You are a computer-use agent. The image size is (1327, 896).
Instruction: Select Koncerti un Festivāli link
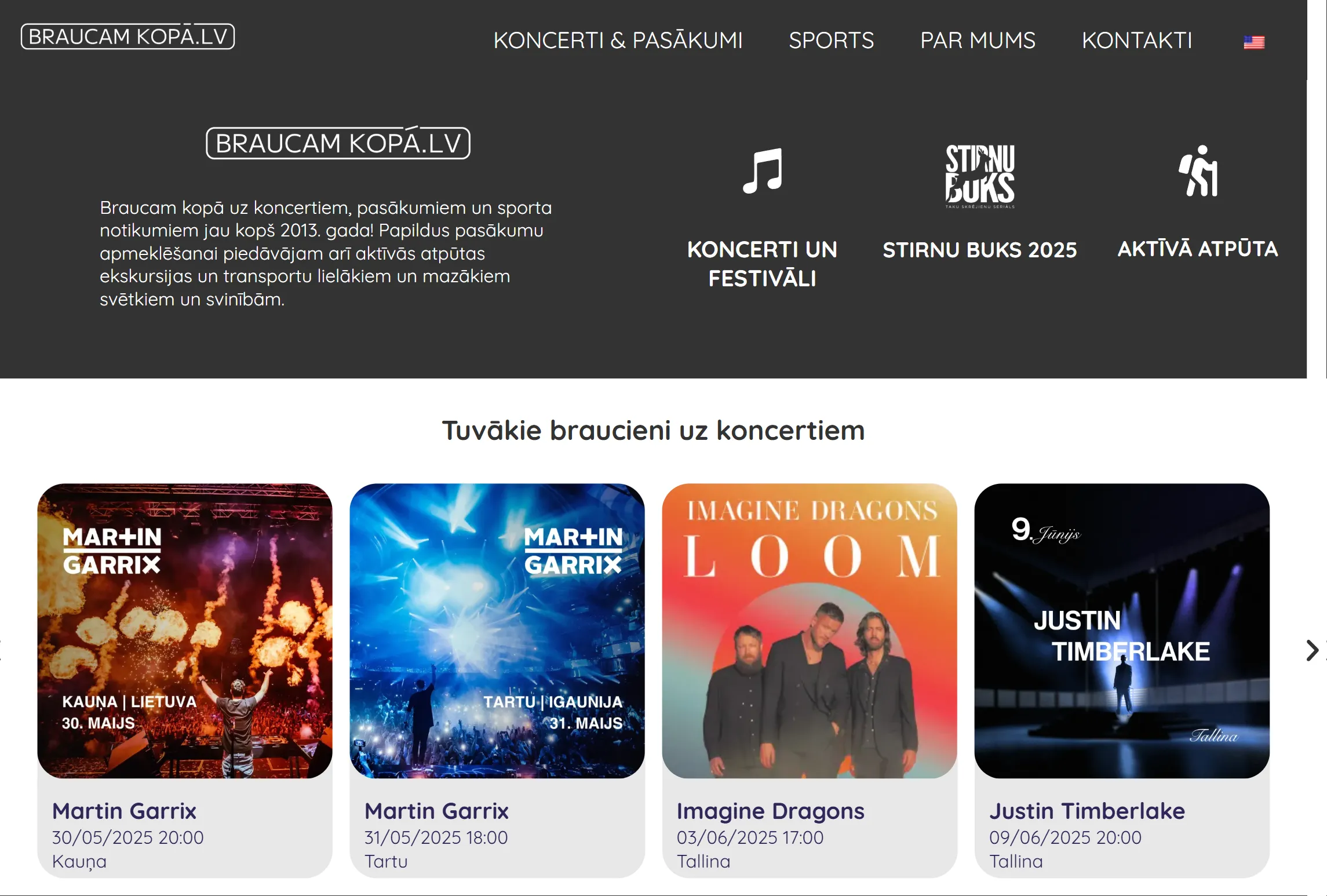[763, 264]
